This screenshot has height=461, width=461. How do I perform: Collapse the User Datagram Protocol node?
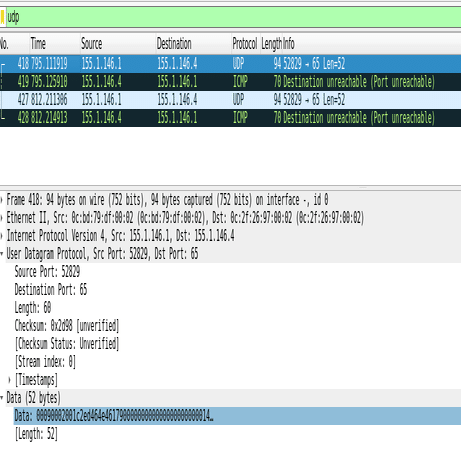tap(2, 254)
